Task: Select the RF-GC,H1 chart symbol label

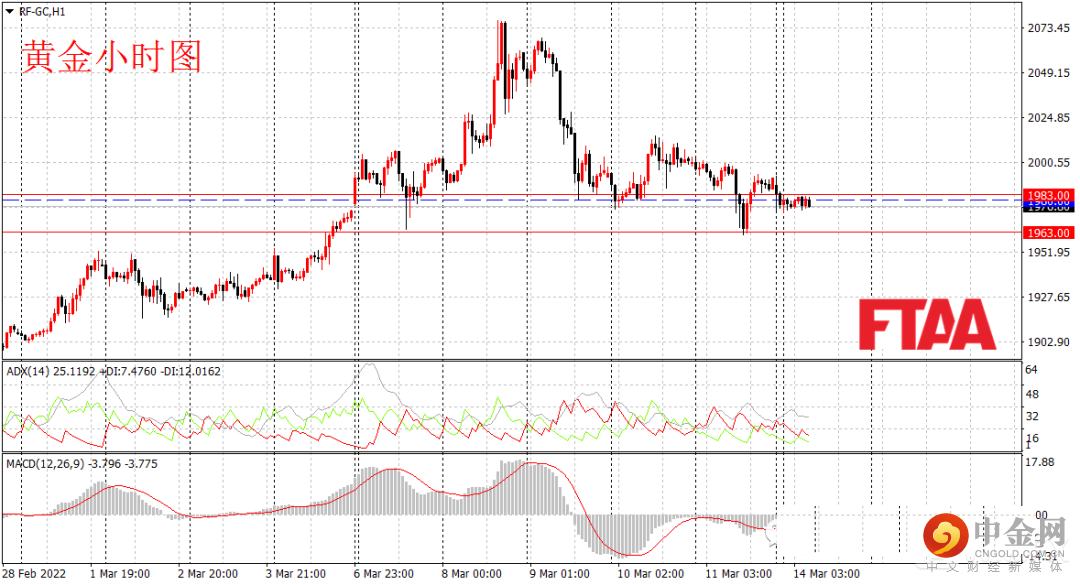Action: tap(42, 12)
